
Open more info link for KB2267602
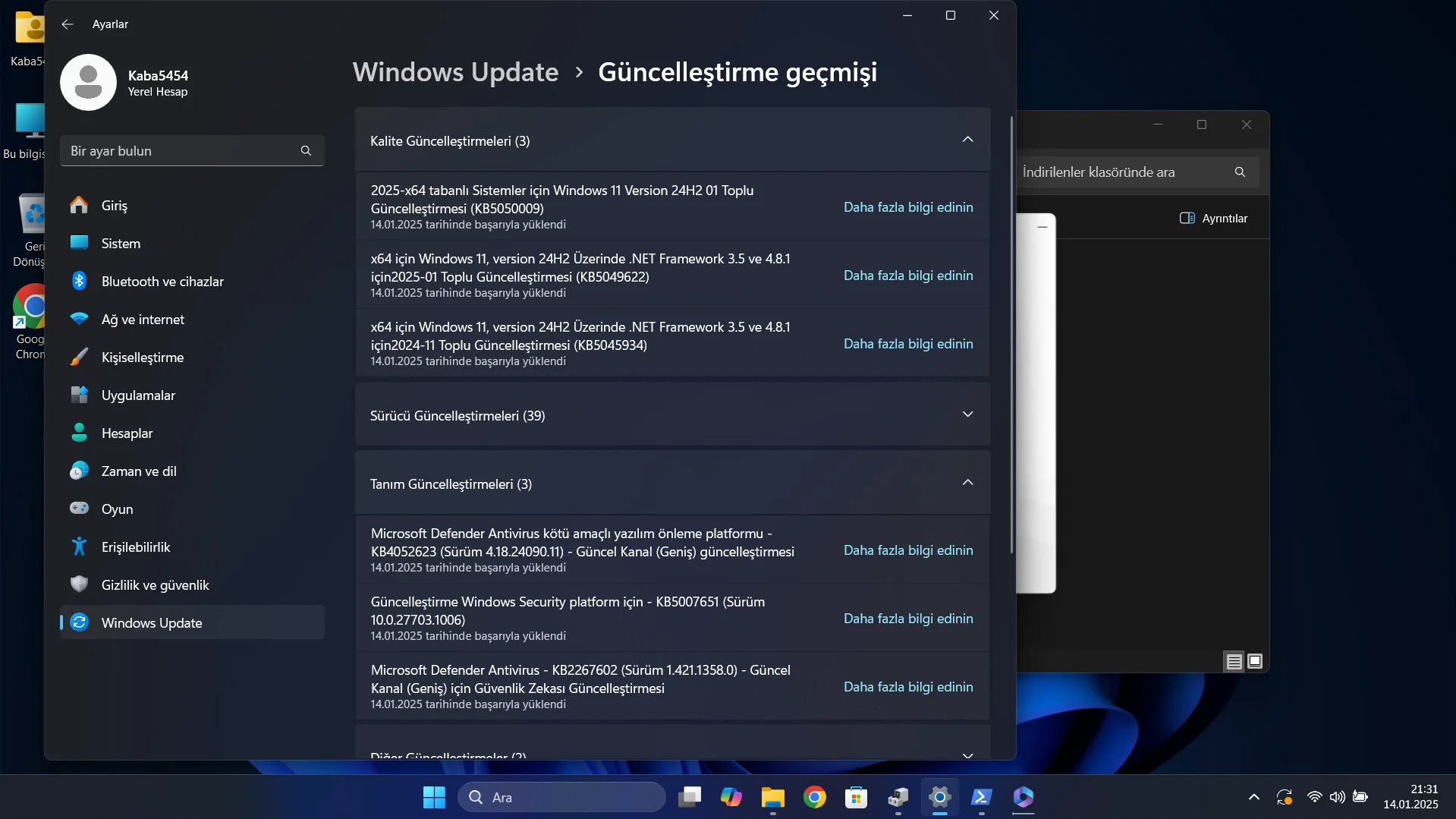point(908,687)
